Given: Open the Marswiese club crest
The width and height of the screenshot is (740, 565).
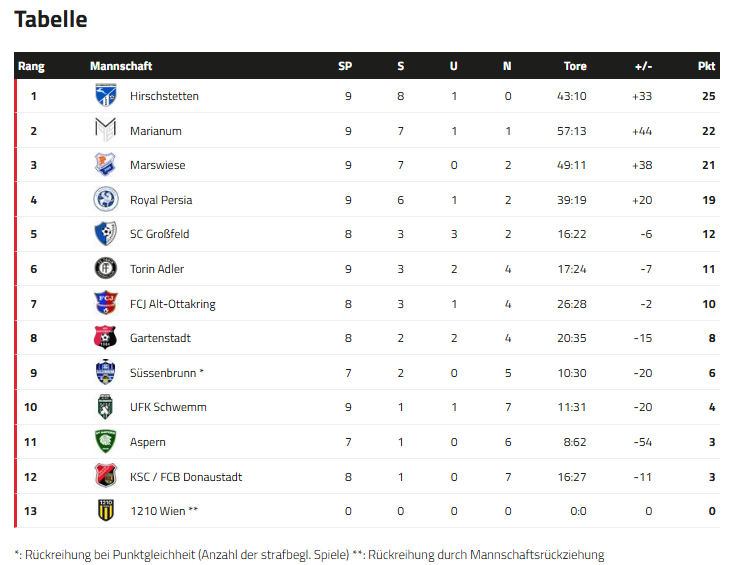Looking at the screenshot, I should [105, 165].
